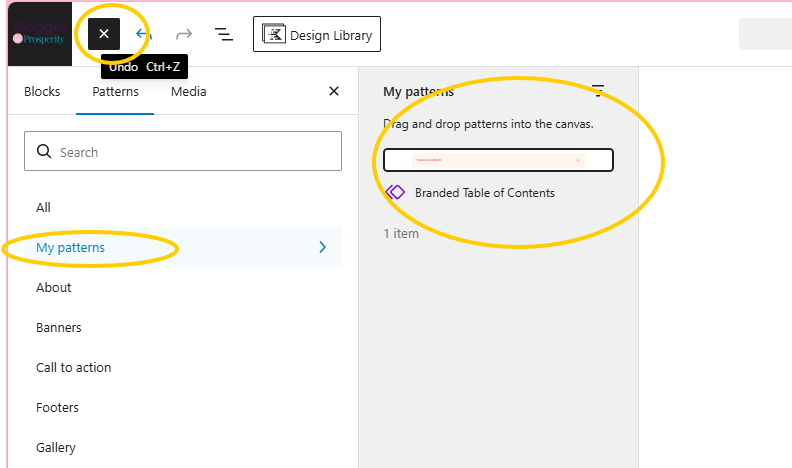
Task: Close the block inserter toggle button
Action: (104, 34)
